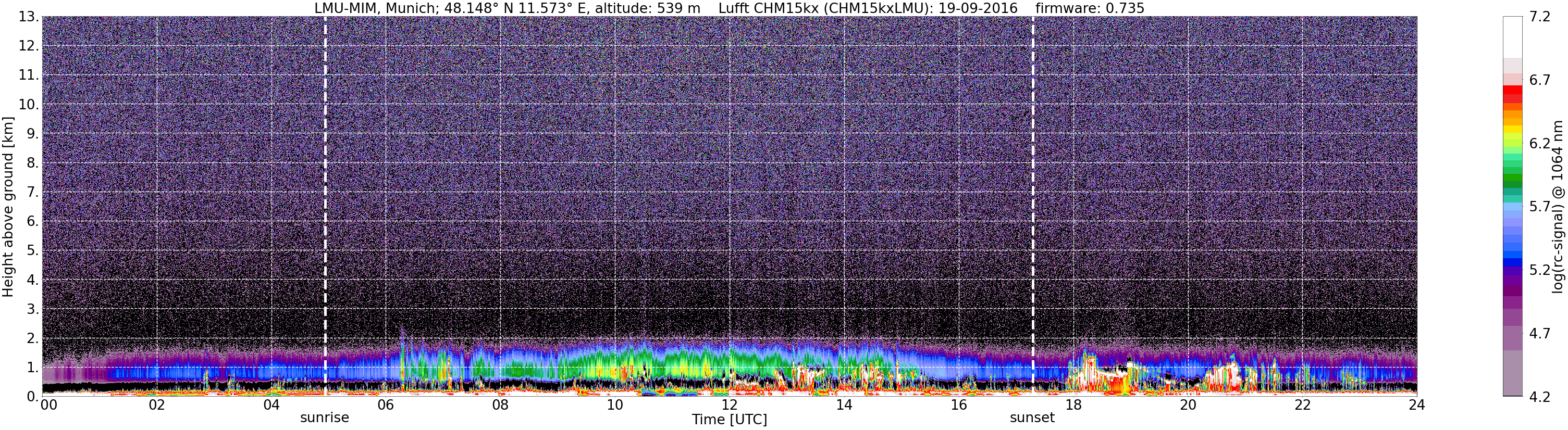
Task: Click the x-axis tick label '02'
Action: [x=156, y=405]
